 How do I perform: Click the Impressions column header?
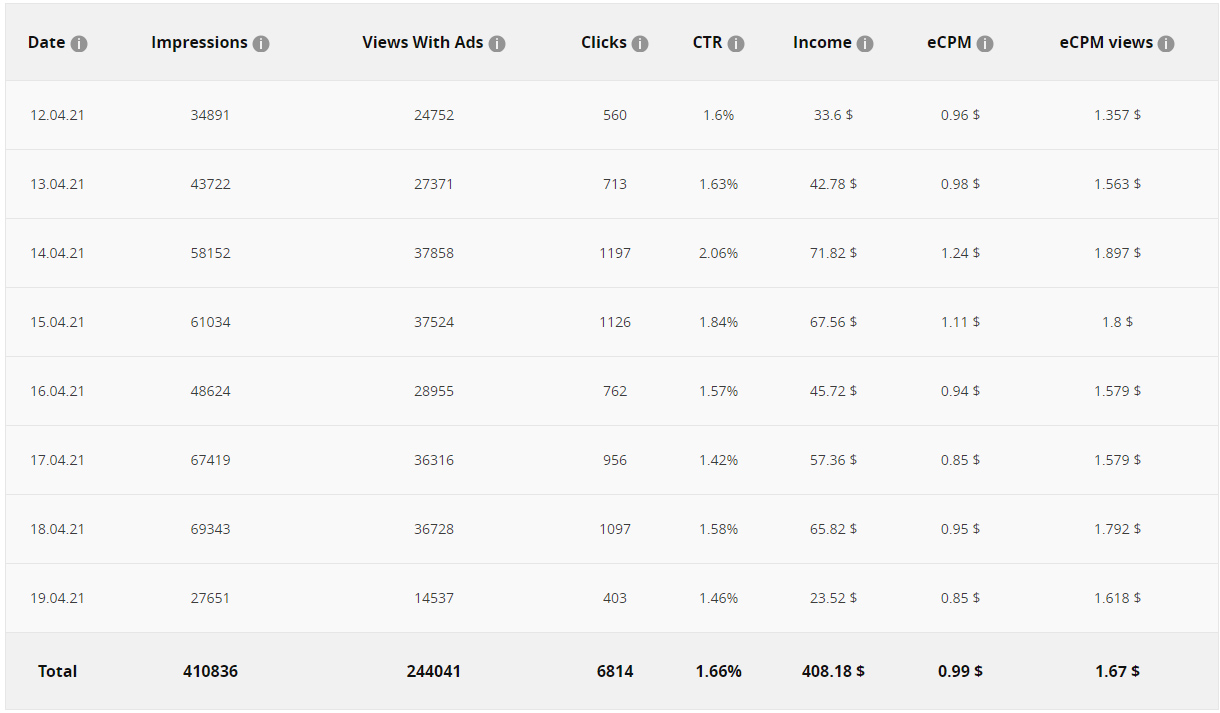(x=199, y=43)
